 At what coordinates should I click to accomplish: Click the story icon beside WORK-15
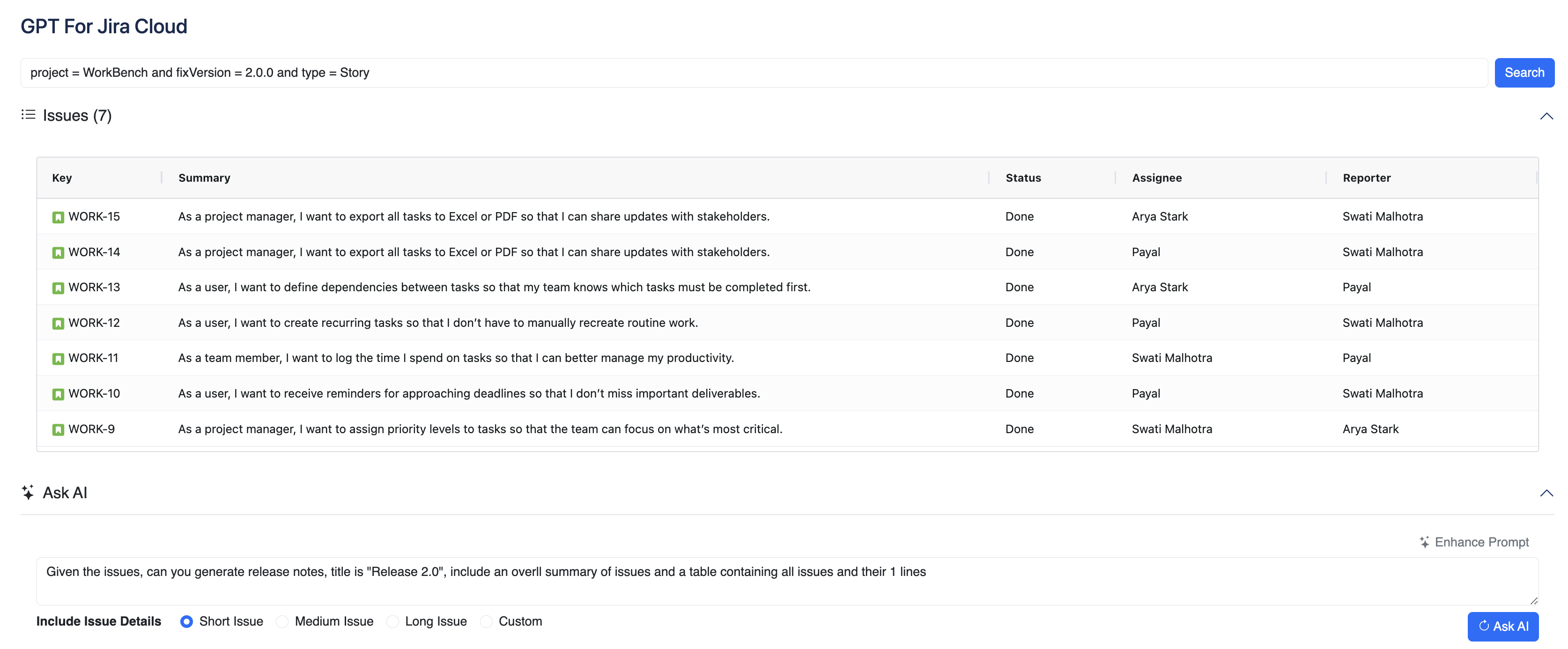coord(59,217)
